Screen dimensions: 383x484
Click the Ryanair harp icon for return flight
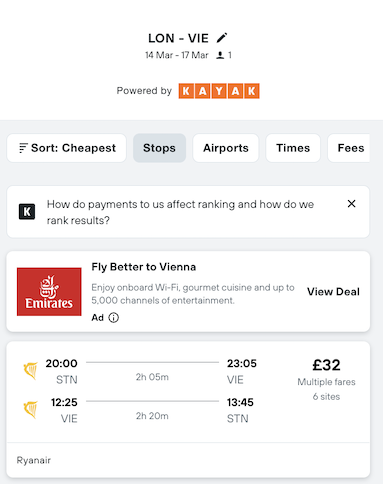click(30, 410)
